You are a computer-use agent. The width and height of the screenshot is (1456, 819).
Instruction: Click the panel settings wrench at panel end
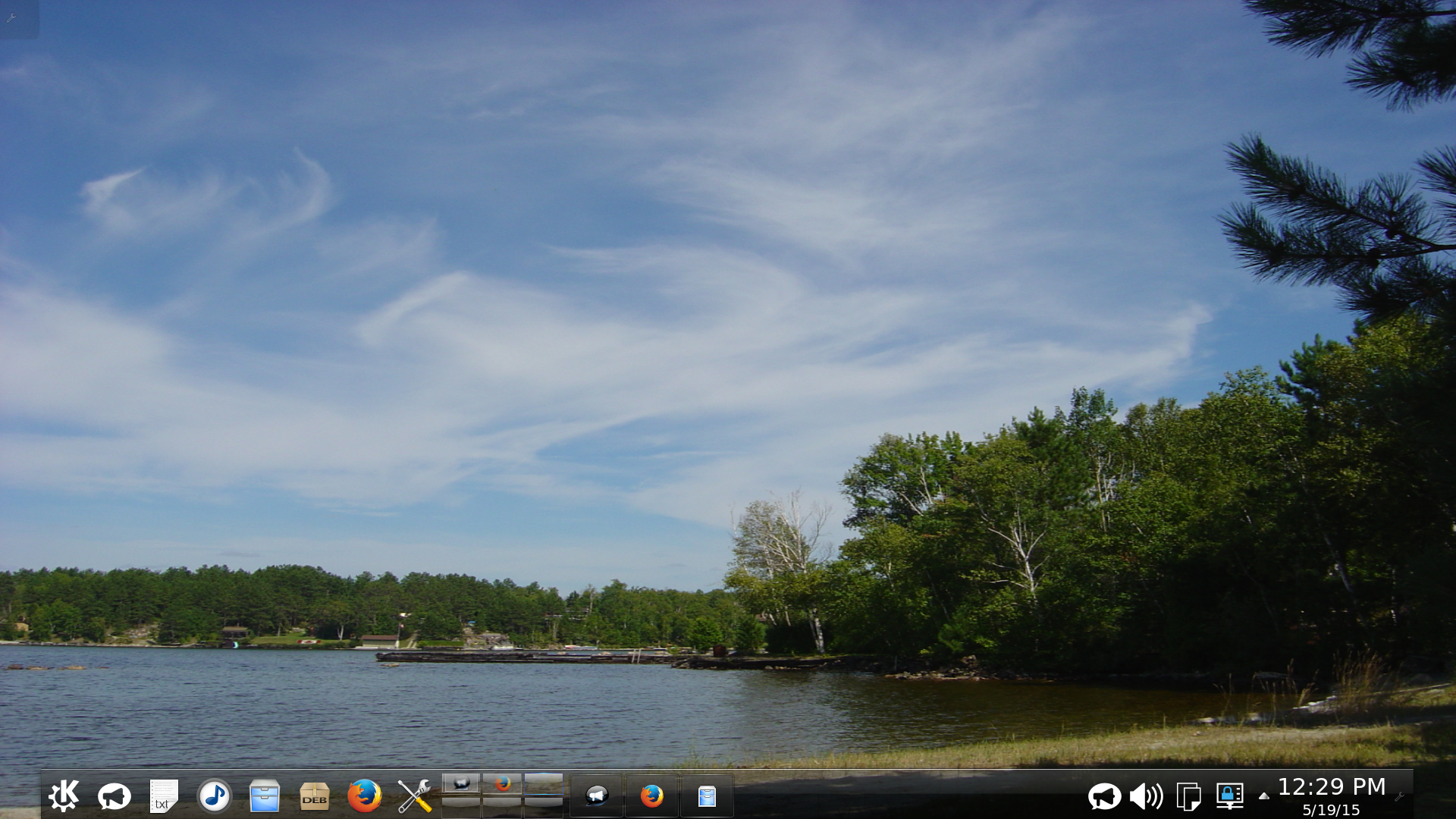(1400, 796)
